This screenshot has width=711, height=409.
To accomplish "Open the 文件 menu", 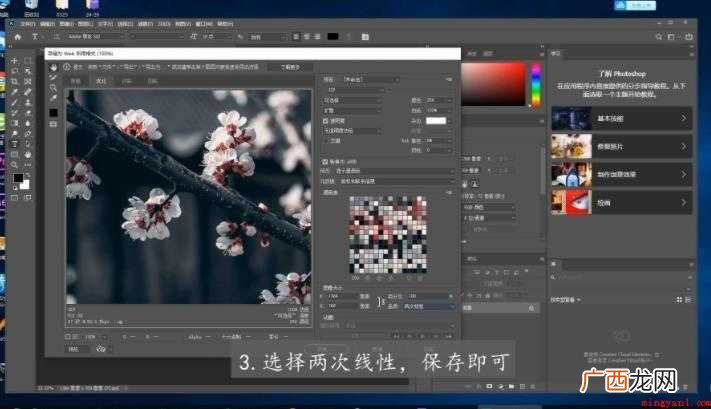I will tap(28, 24).
